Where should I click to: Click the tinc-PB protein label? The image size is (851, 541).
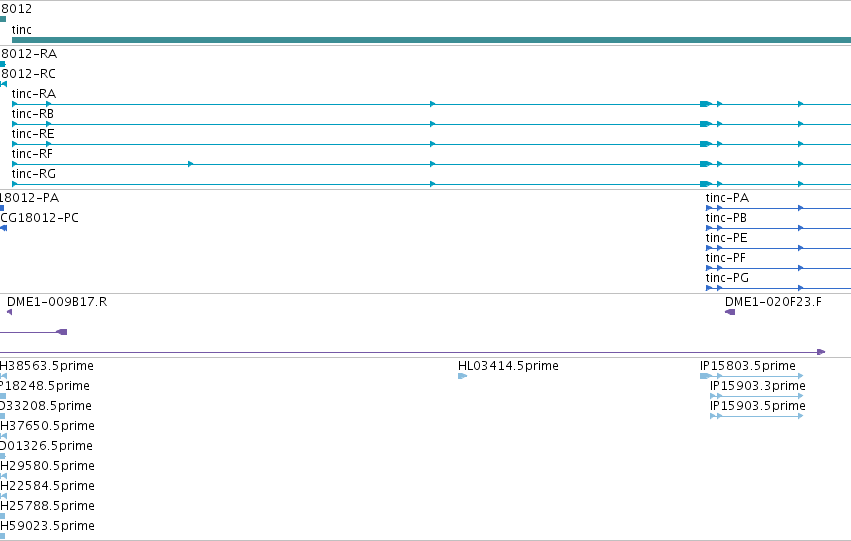pyautogui.click(x=726, y=218)
